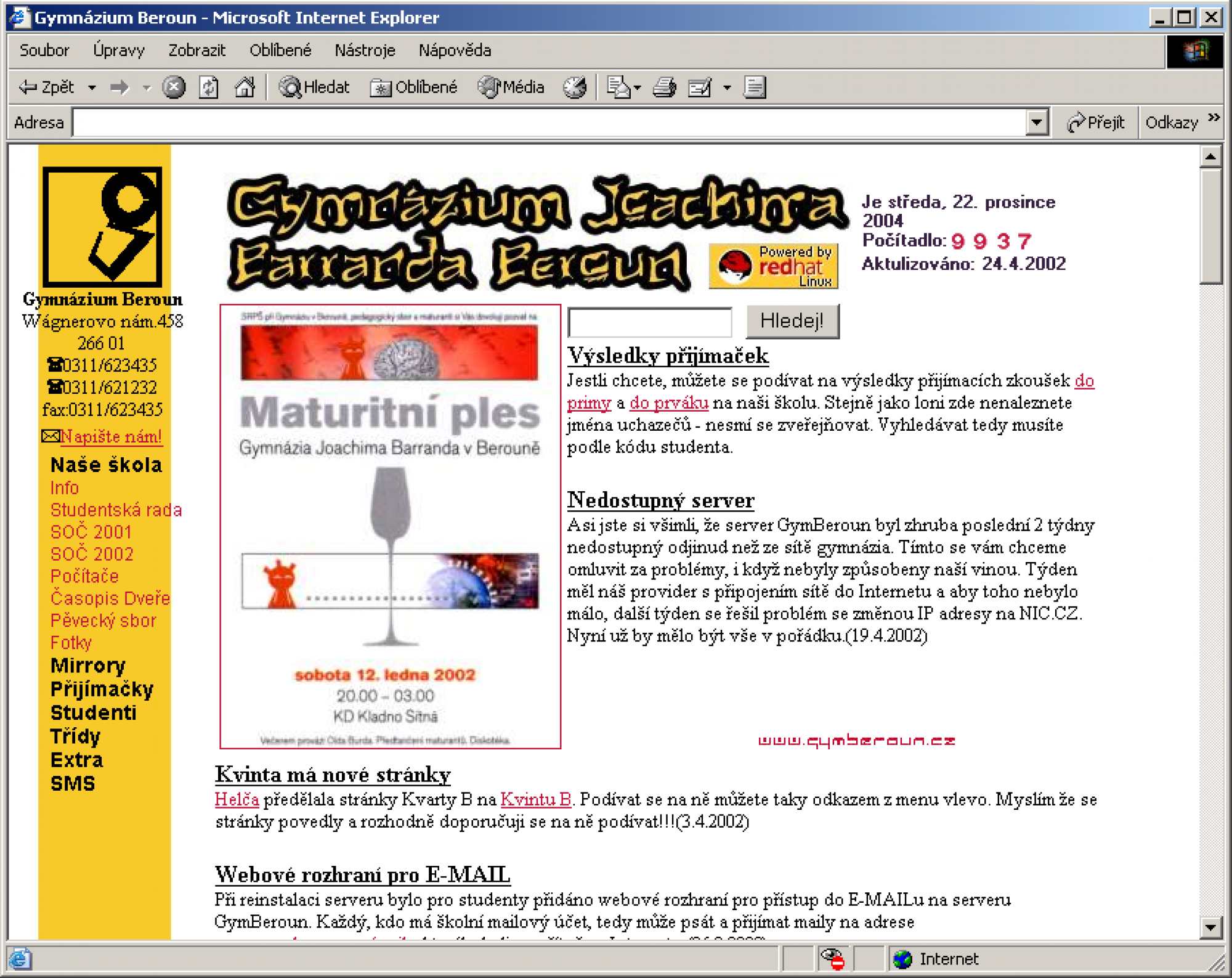1232x978 pixels.
Task: Print the page with the printer icon
Action: (x=664, y=87)
